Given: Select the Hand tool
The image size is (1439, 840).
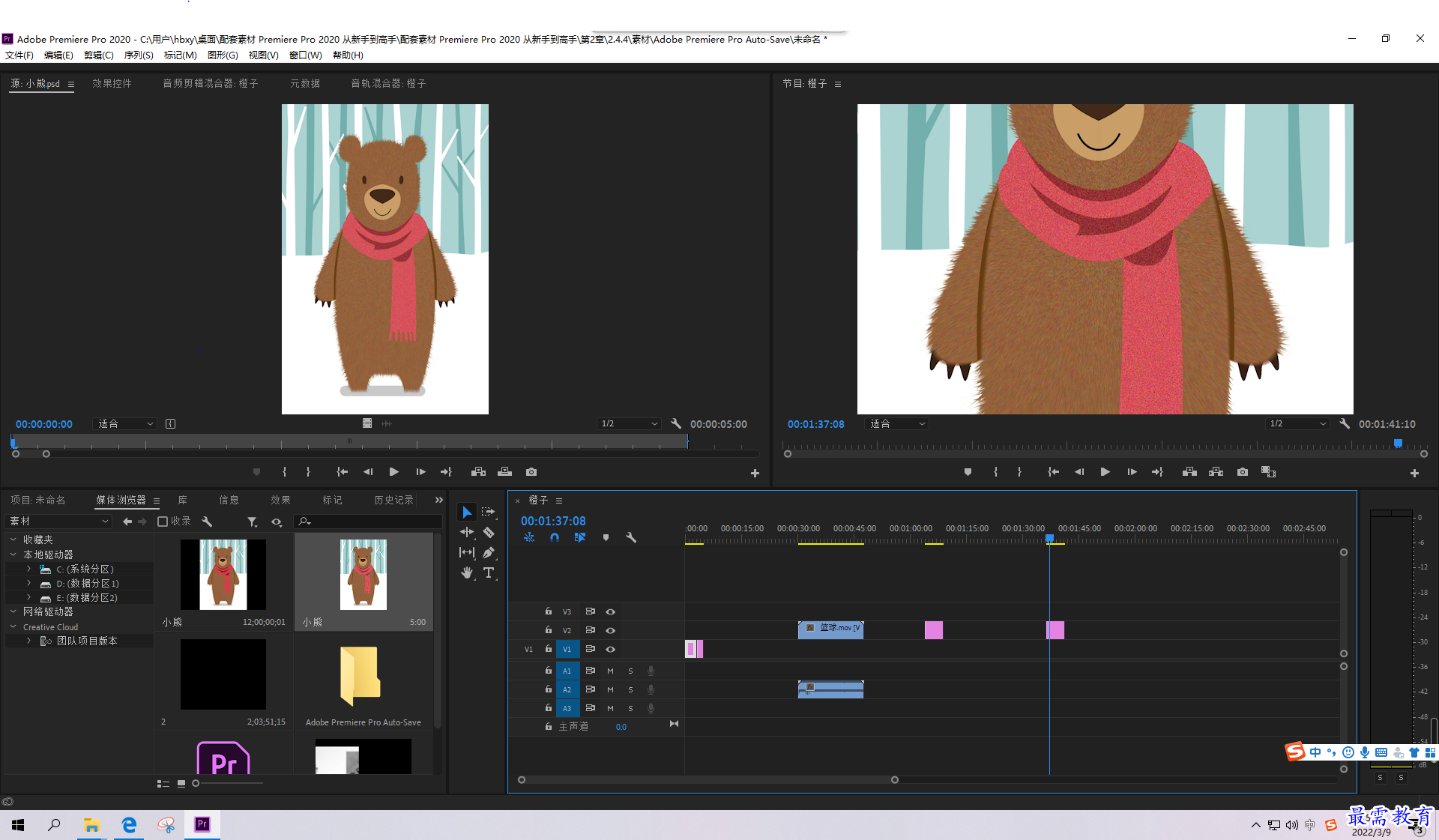Looking at the screenshot, I should pos(467,572).
